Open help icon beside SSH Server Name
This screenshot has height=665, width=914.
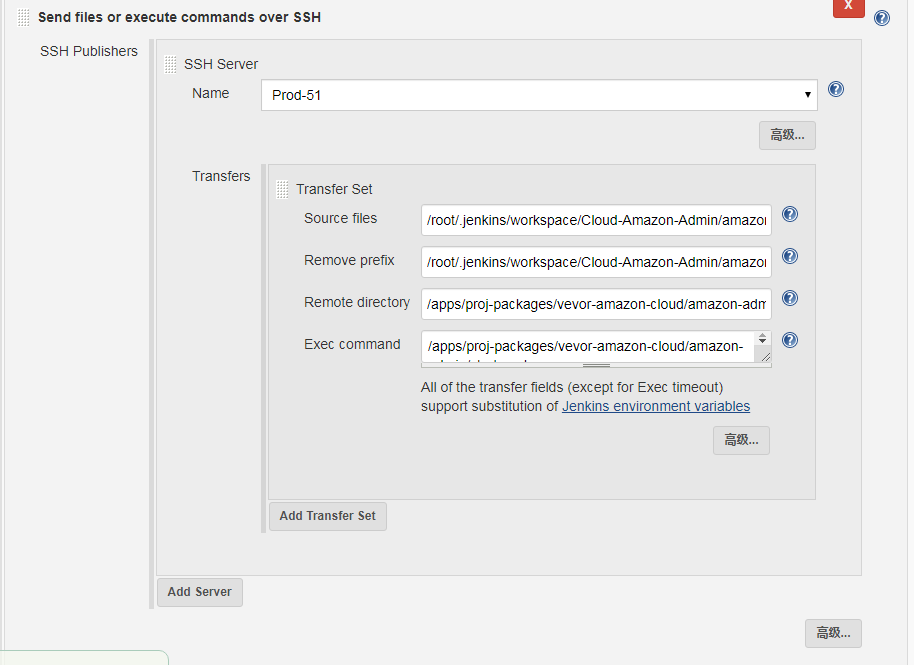pos(836,89)
